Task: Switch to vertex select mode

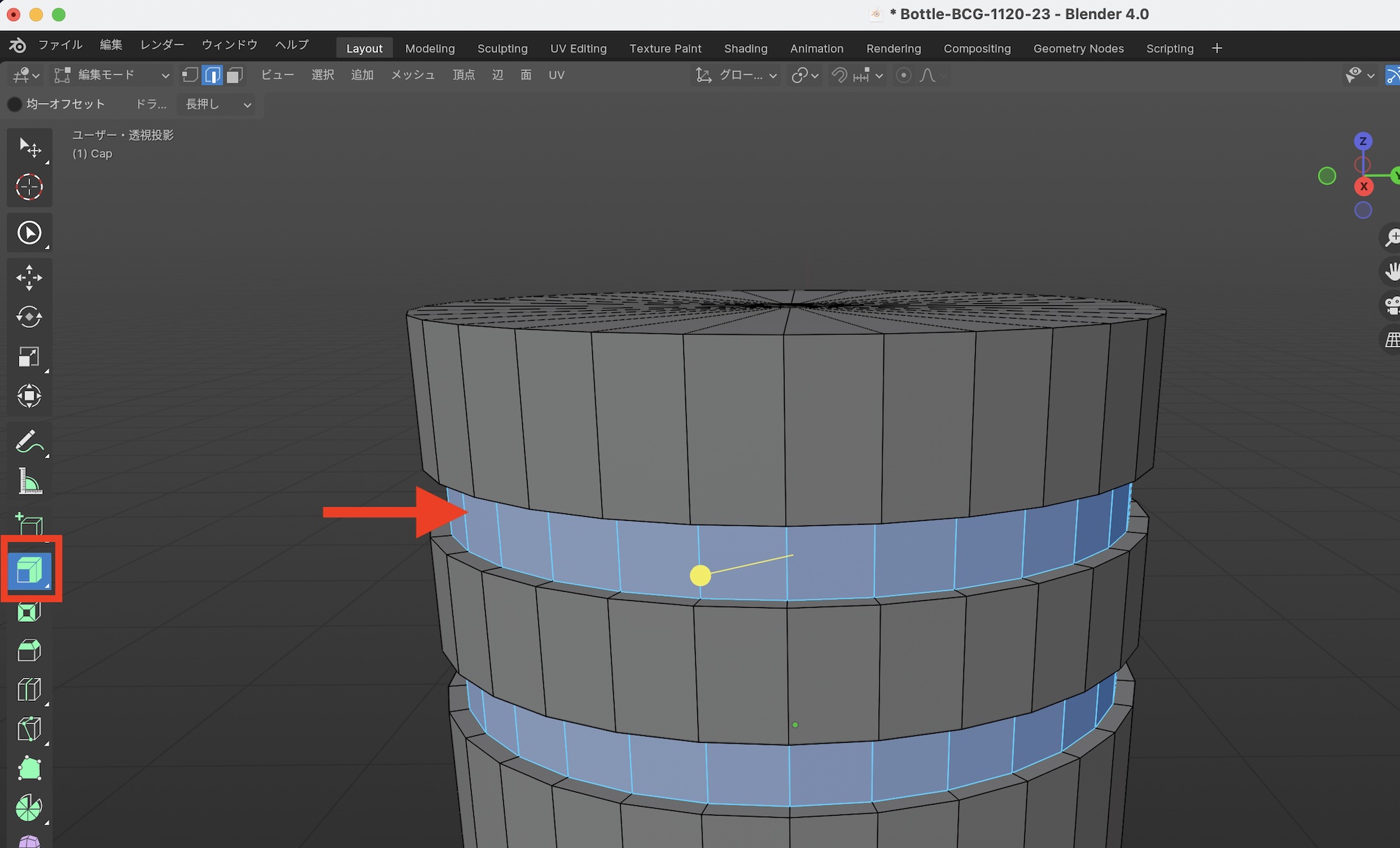Action: (190, 75)
